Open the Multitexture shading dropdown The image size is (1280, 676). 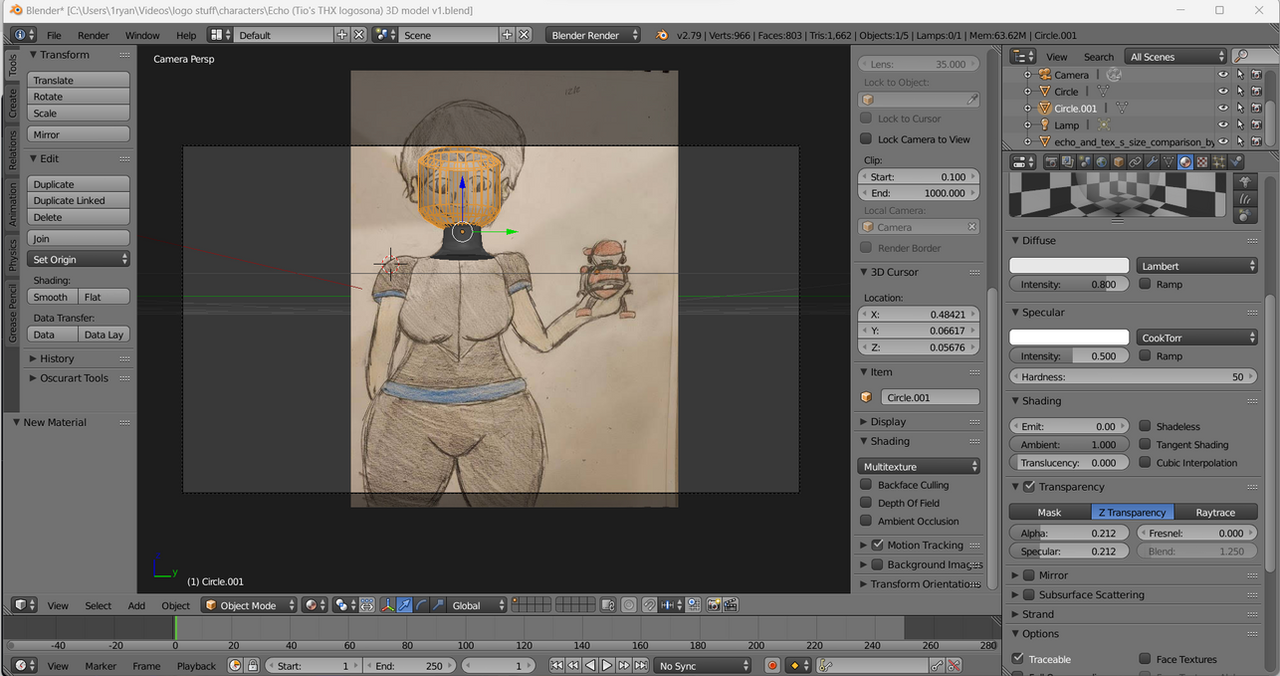coord(919,466)
